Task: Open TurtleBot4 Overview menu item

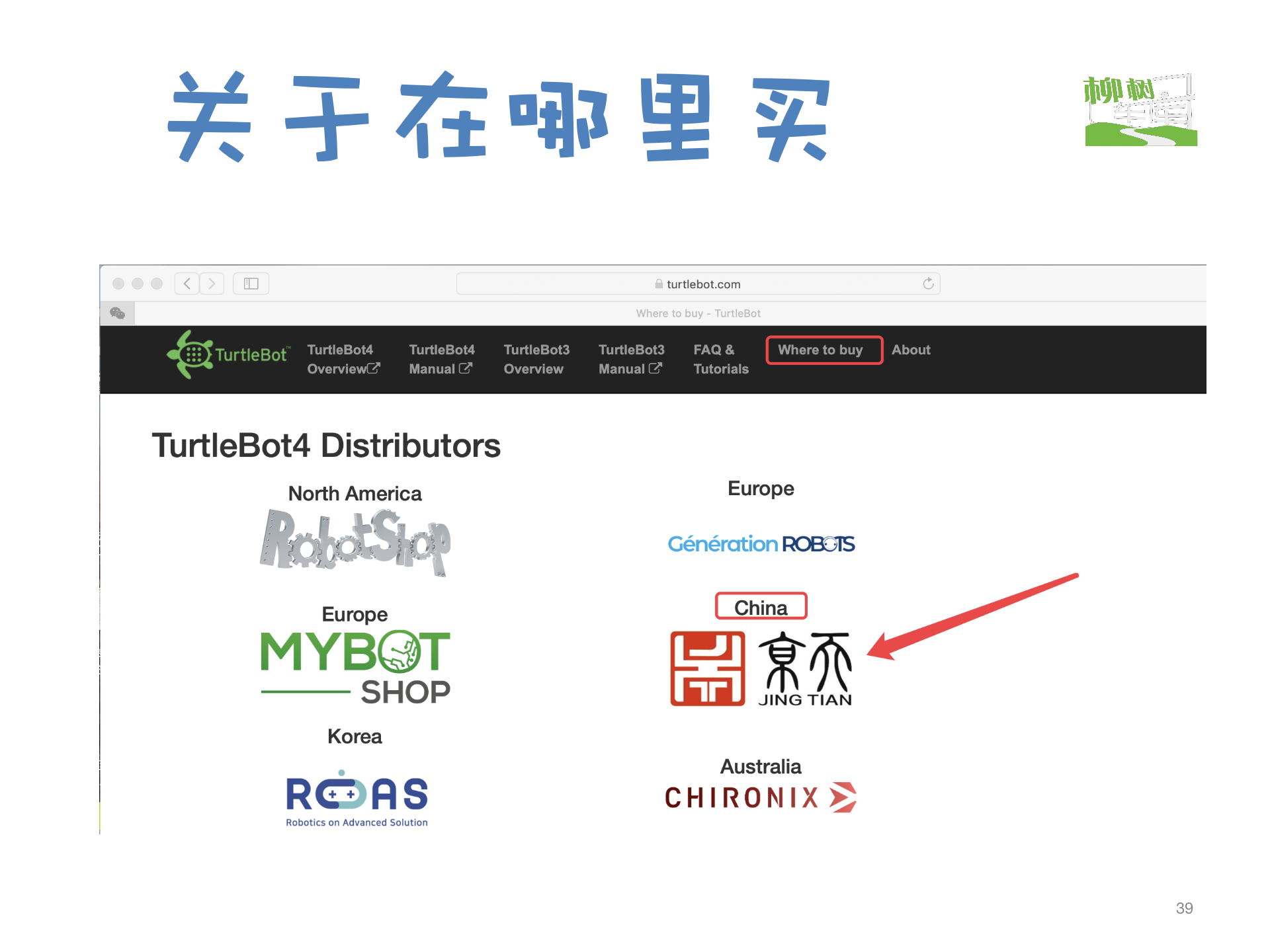Action: click(343, 359)
